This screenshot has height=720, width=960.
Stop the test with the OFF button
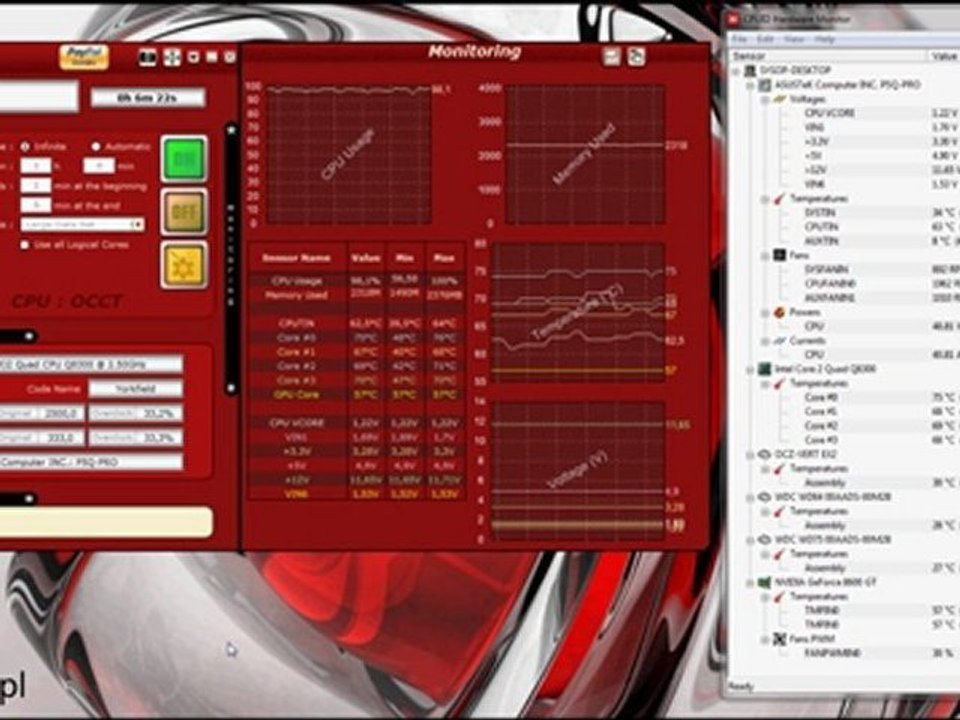184,212
